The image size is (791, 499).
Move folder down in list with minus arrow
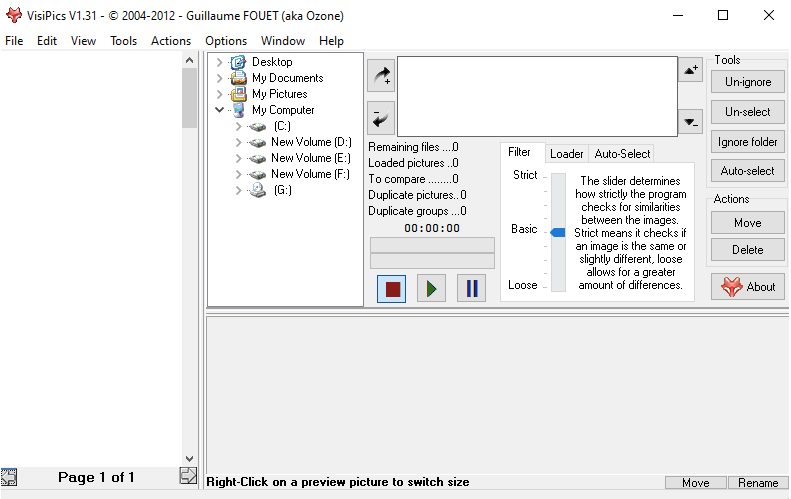[x=691, y=122]
